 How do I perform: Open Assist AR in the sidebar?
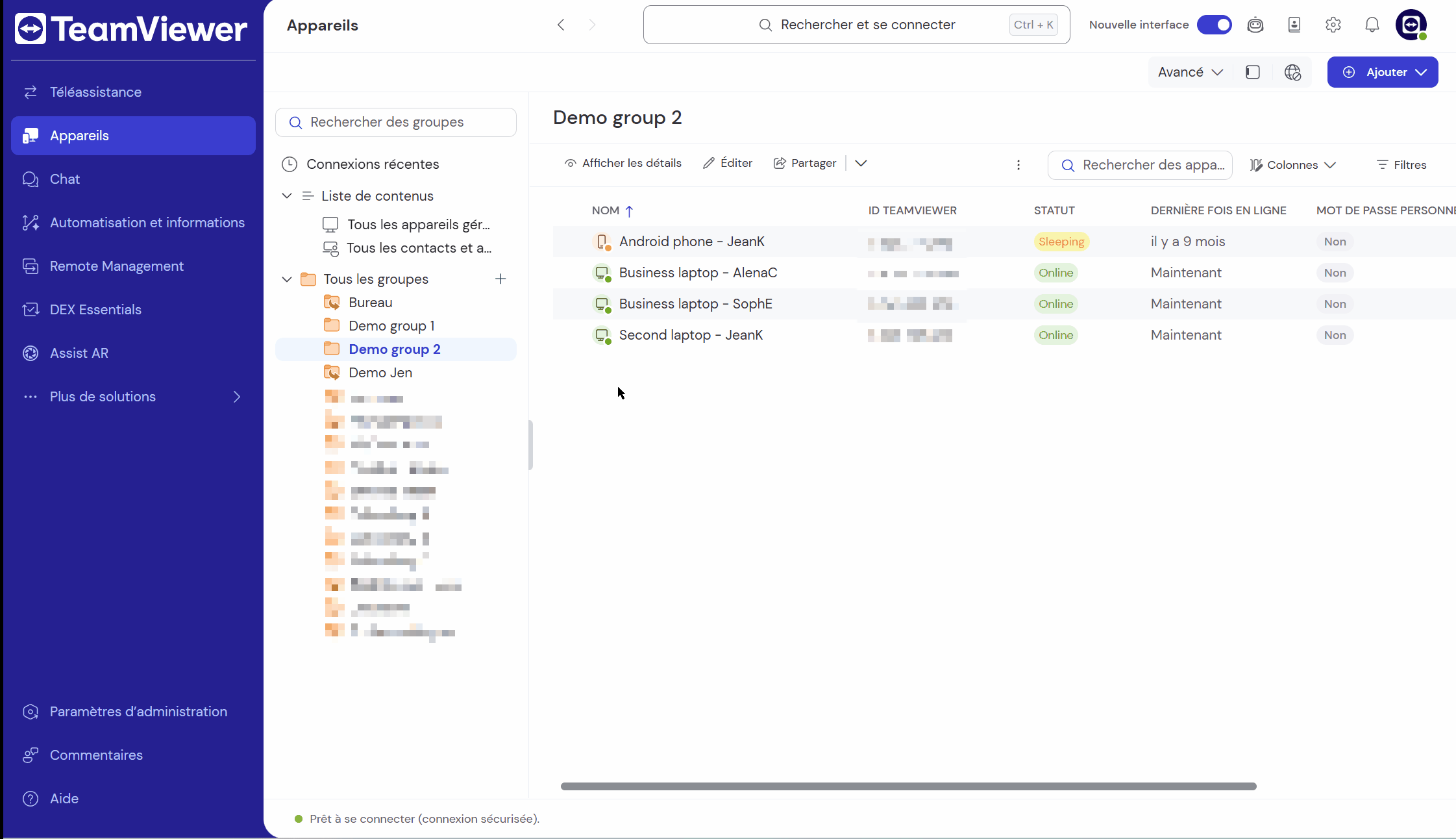(x=133, y=353)
